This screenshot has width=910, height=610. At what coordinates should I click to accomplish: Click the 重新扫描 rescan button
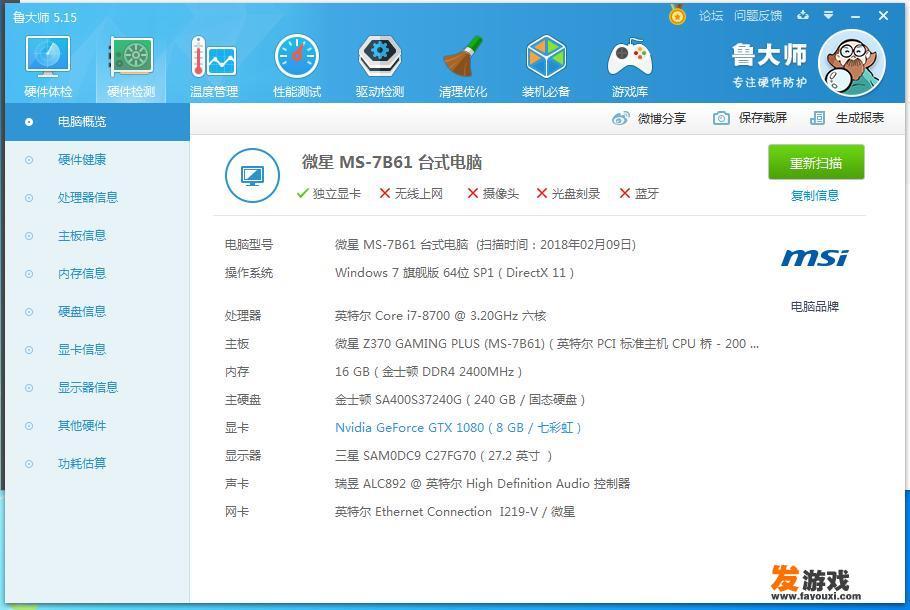click(x=816, y=163)
